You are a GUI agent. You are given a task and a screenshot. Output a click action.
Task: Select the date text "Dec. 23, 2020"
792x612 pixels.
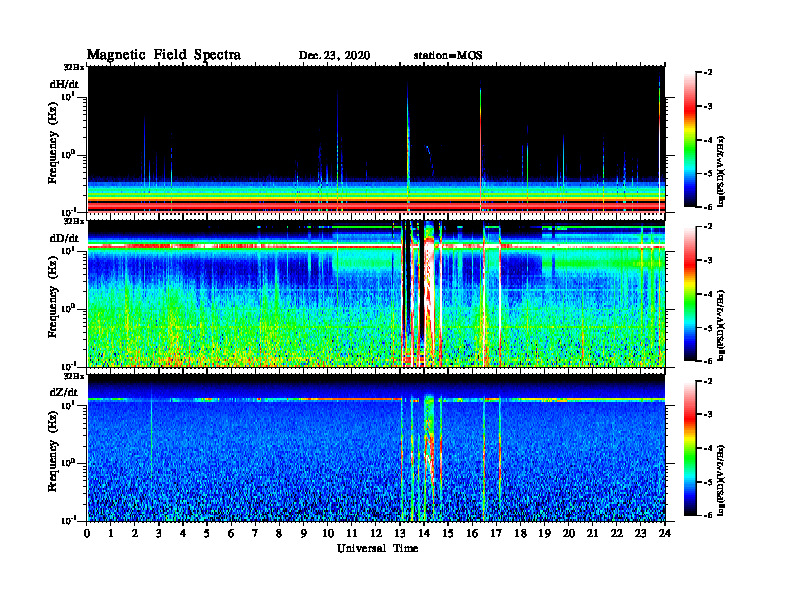click(334, 56)
